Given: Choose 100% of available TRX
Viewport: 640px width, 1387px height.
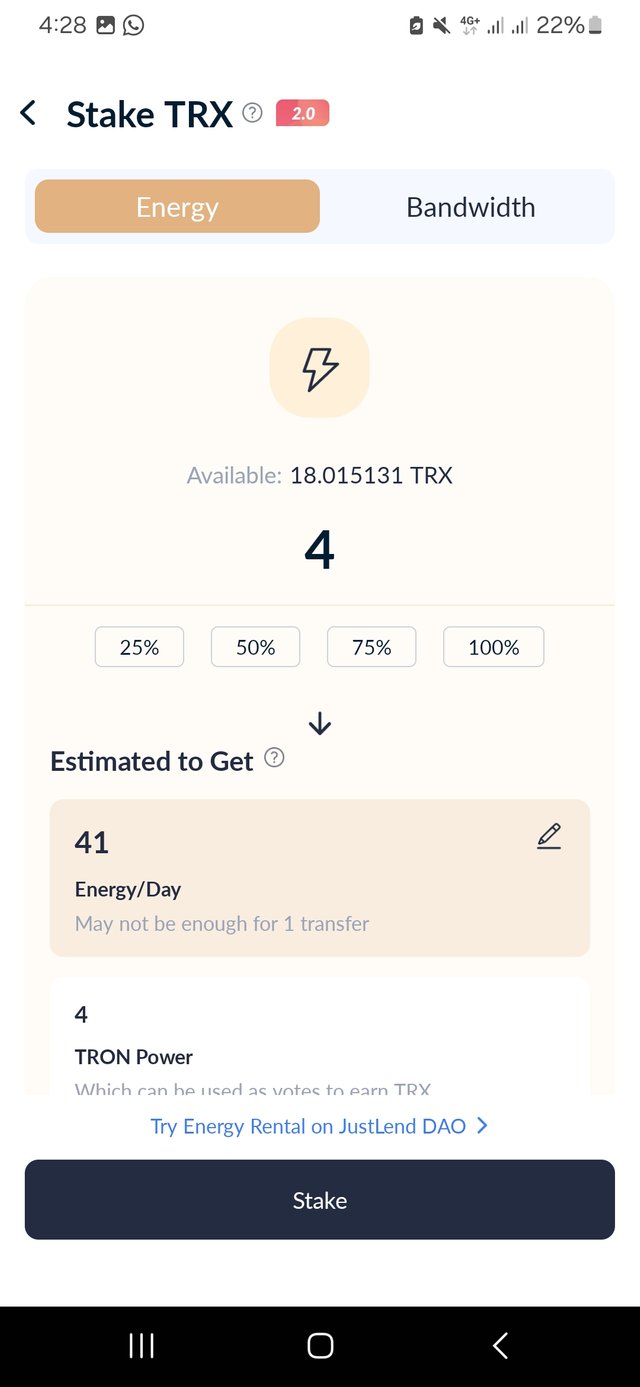Looking at the screenshot, I should (x=494, y=647).
